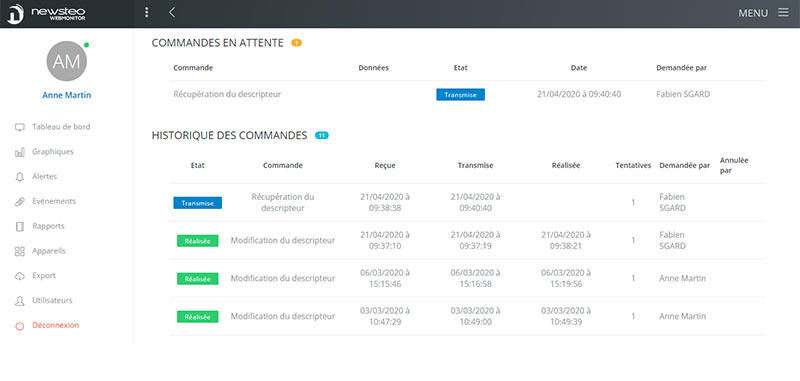Go to Graphiques section
Viewport: 800px width, 381px height.
click(x=53, y=152)
